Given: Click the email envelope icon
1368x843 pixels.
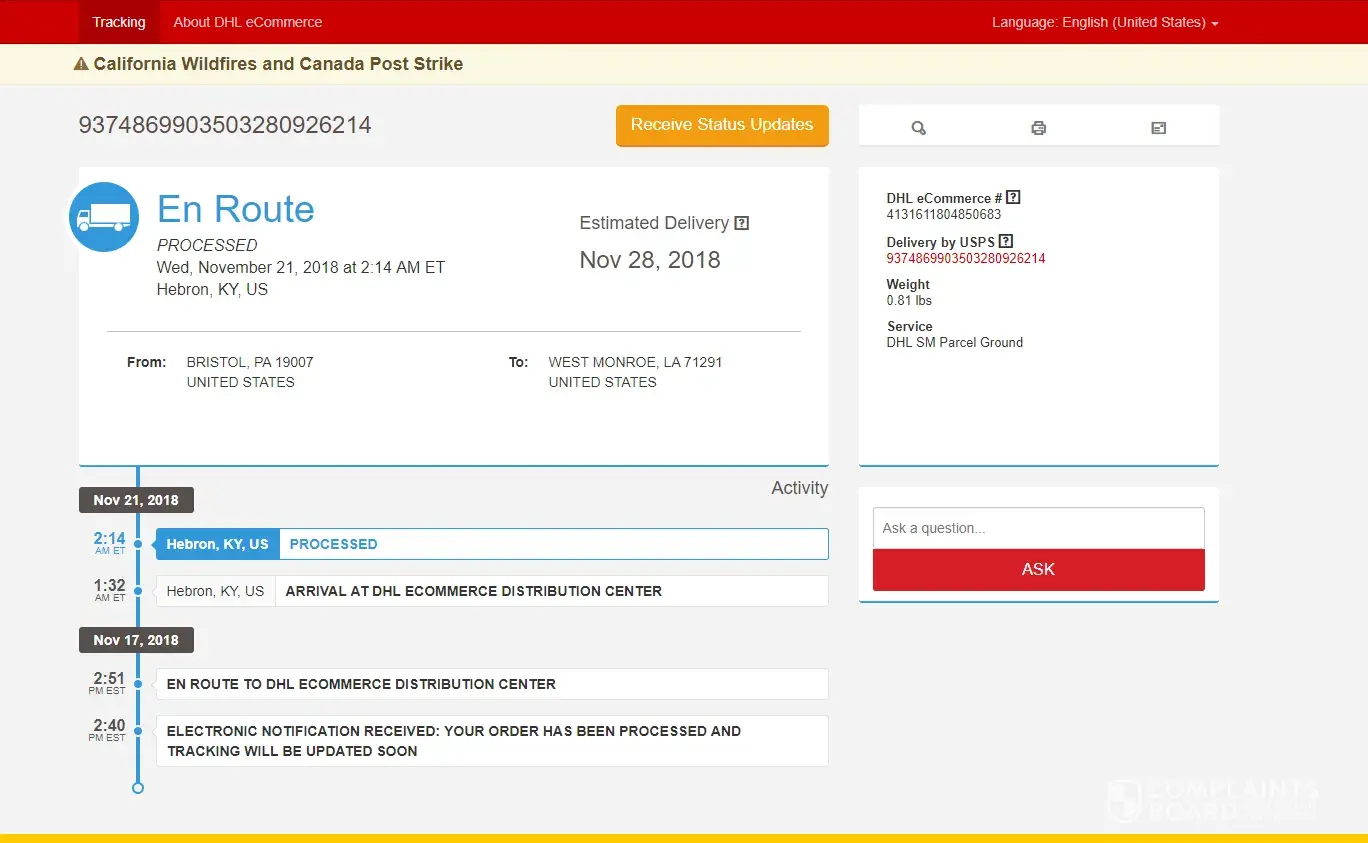Looking at the screenshot, I should tap(1158, 128).
